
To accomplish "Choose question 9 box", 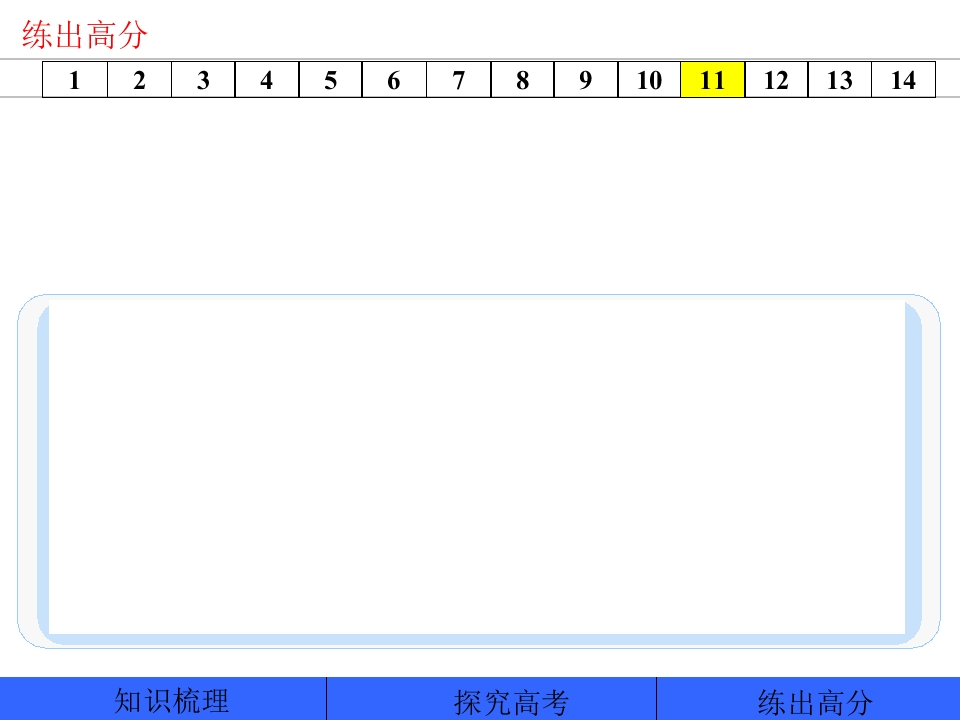I will [586, 80].
